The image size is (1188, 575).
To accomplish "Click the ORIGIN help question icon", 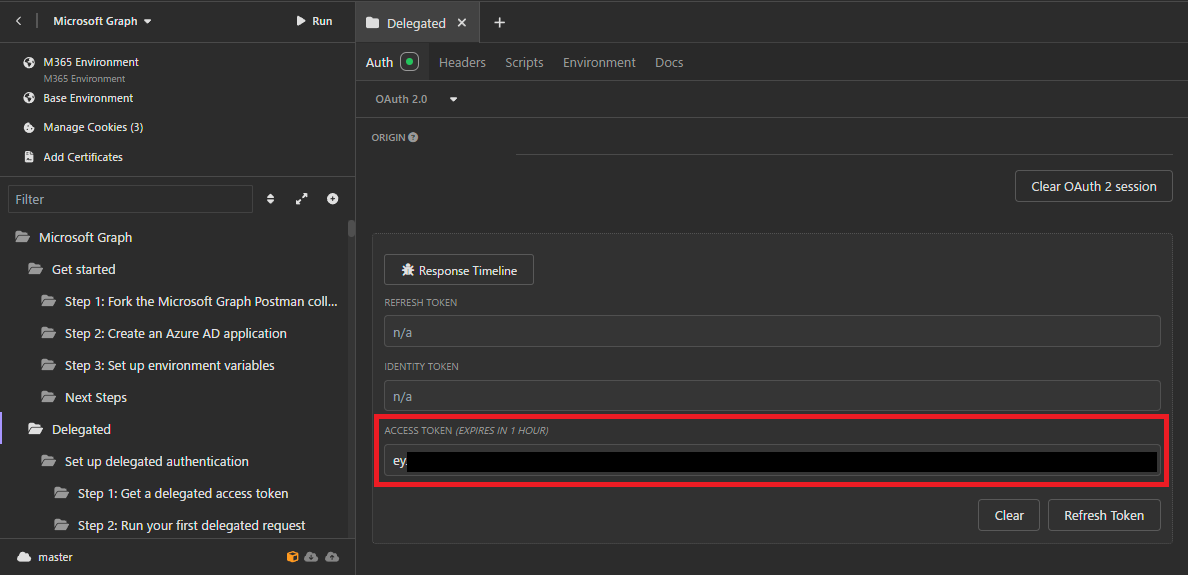I will tap(413, 137).
